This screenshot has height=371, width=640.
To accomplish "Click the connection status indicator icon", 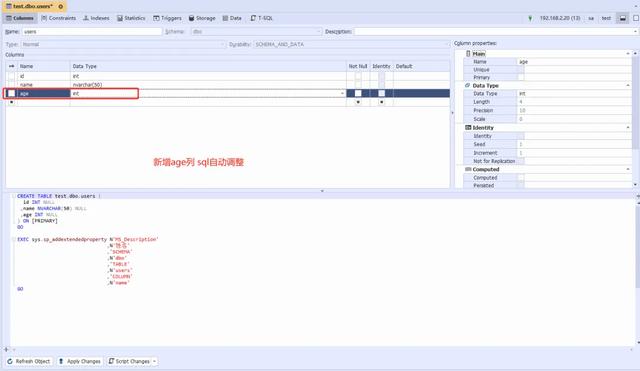I will (x=530, y=18).
